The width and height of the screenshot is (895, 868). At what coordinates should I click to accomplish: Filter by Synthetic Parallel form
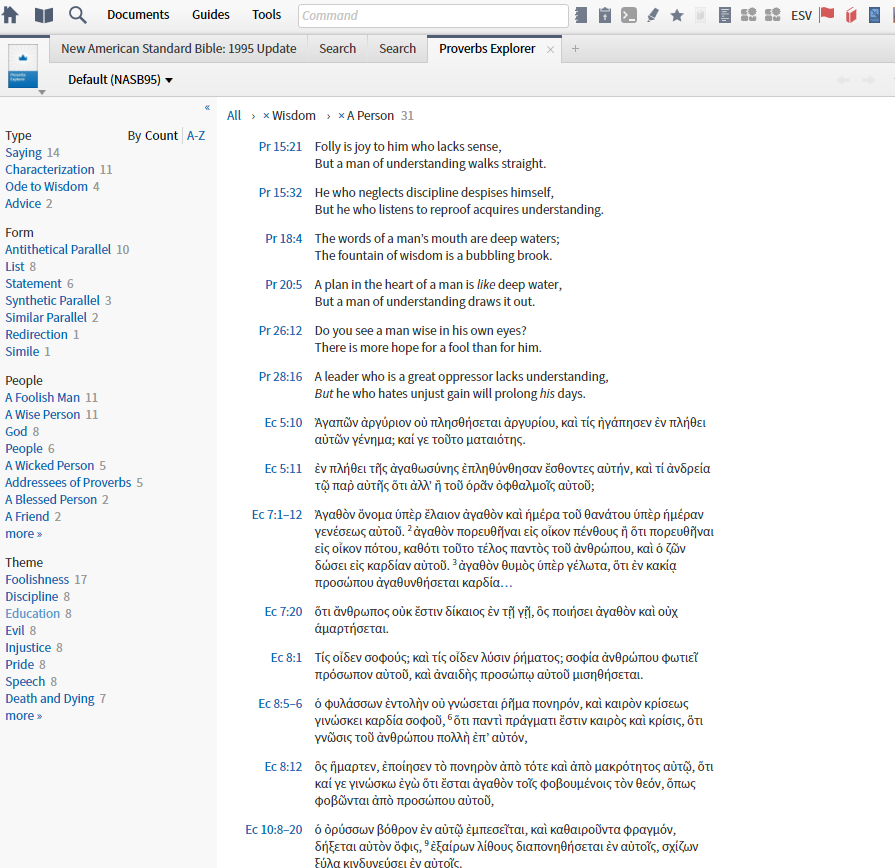(x=53, y=301)
